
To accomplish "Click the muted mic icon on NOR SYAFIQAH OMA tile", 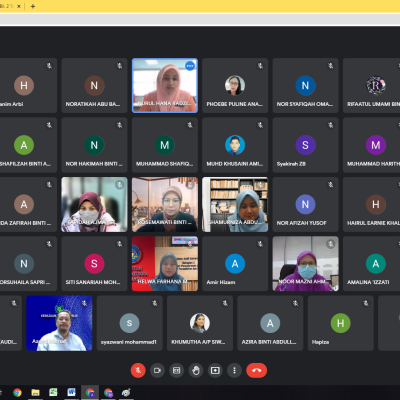I will [x=331, y=66].
